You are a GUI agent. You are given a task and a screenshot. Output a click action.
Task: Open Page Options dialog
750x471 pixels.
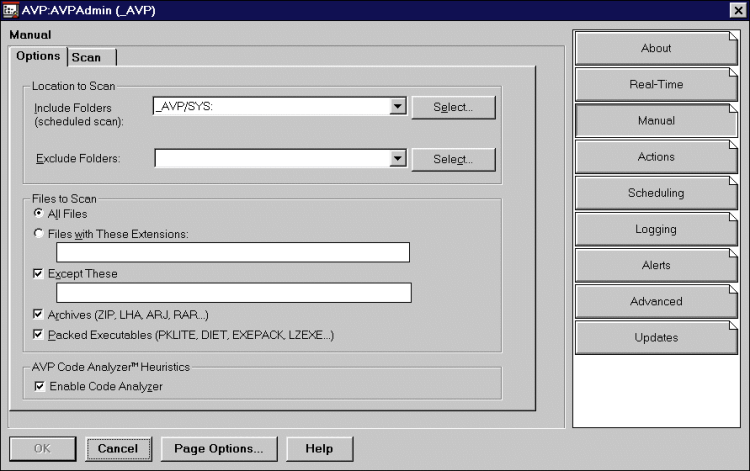[219, 449]
